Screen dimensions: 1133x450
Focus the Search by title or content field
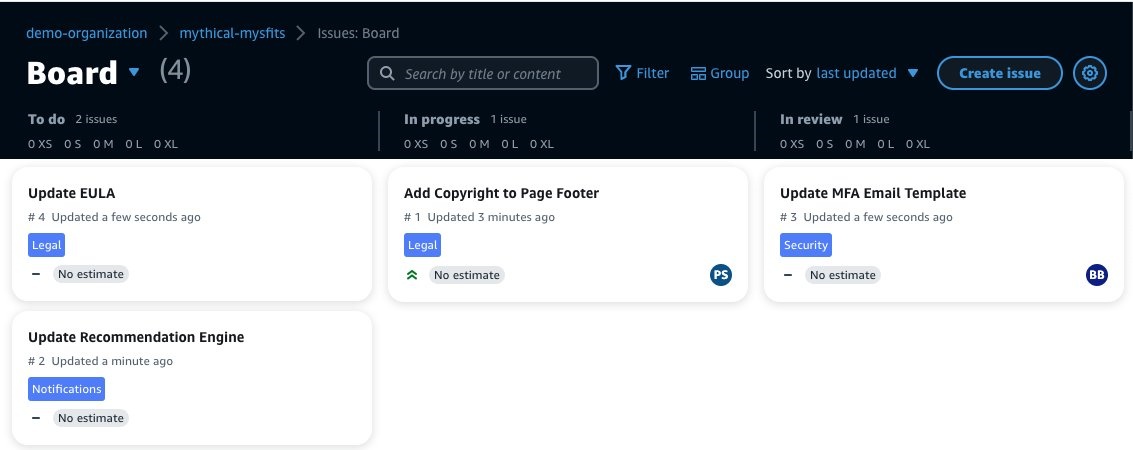(x=483, y=73)
